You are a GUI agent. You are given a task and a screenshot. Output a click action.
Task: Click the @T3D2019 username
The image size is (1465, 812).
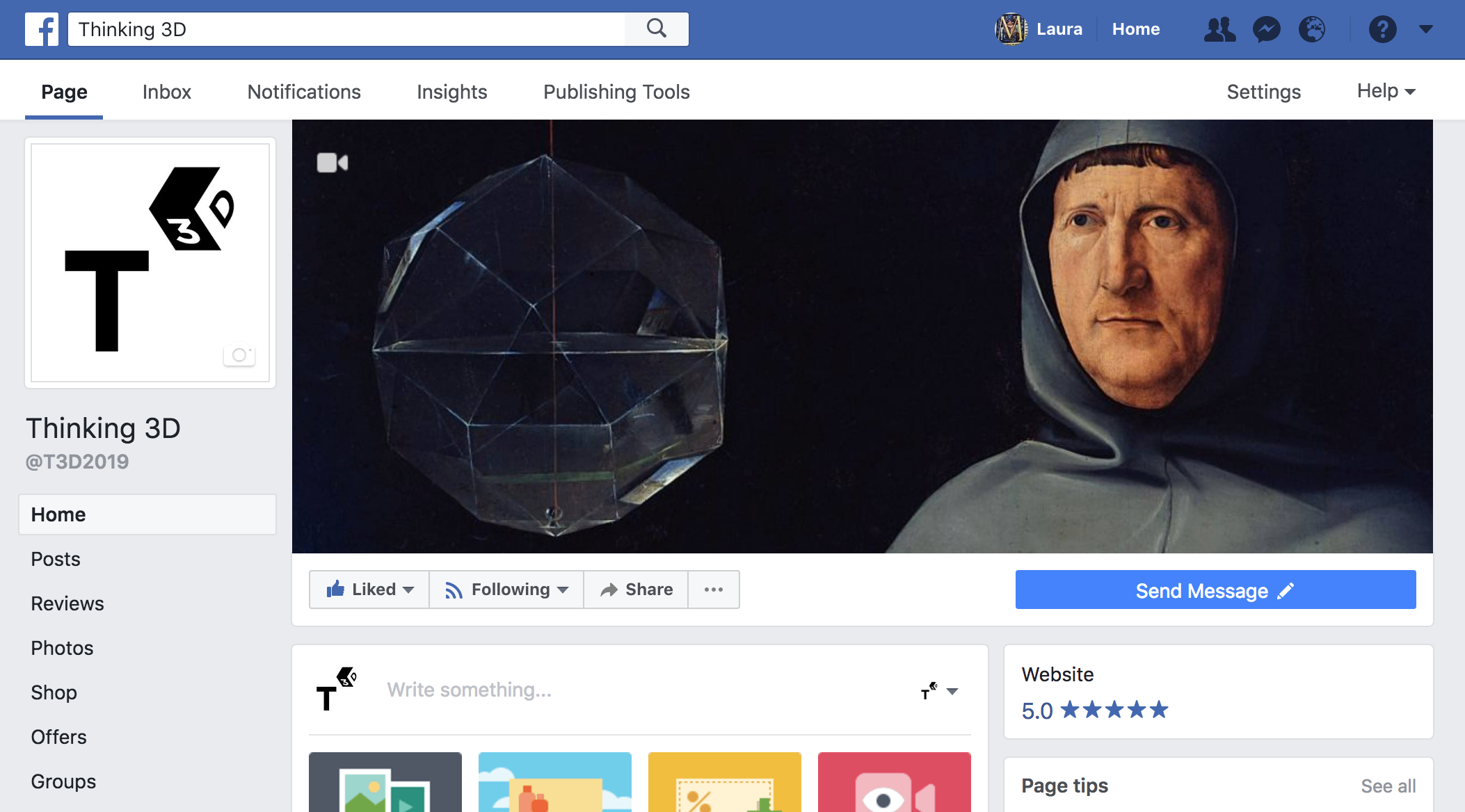(77, 462)
